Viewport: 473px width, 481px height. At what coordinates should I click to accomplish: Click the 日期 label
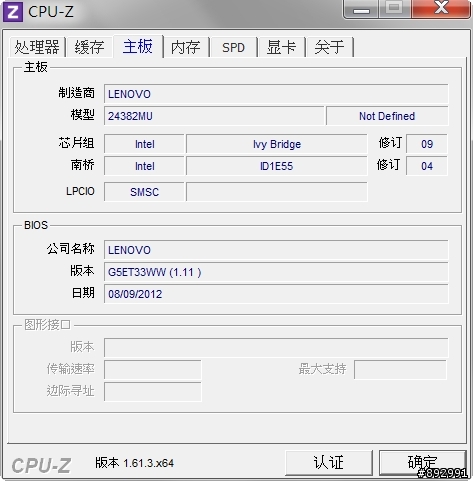[83, 293]
